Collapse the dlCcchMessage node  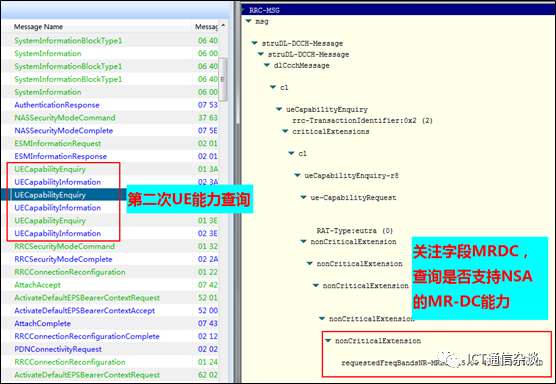(x=267, y=65)
